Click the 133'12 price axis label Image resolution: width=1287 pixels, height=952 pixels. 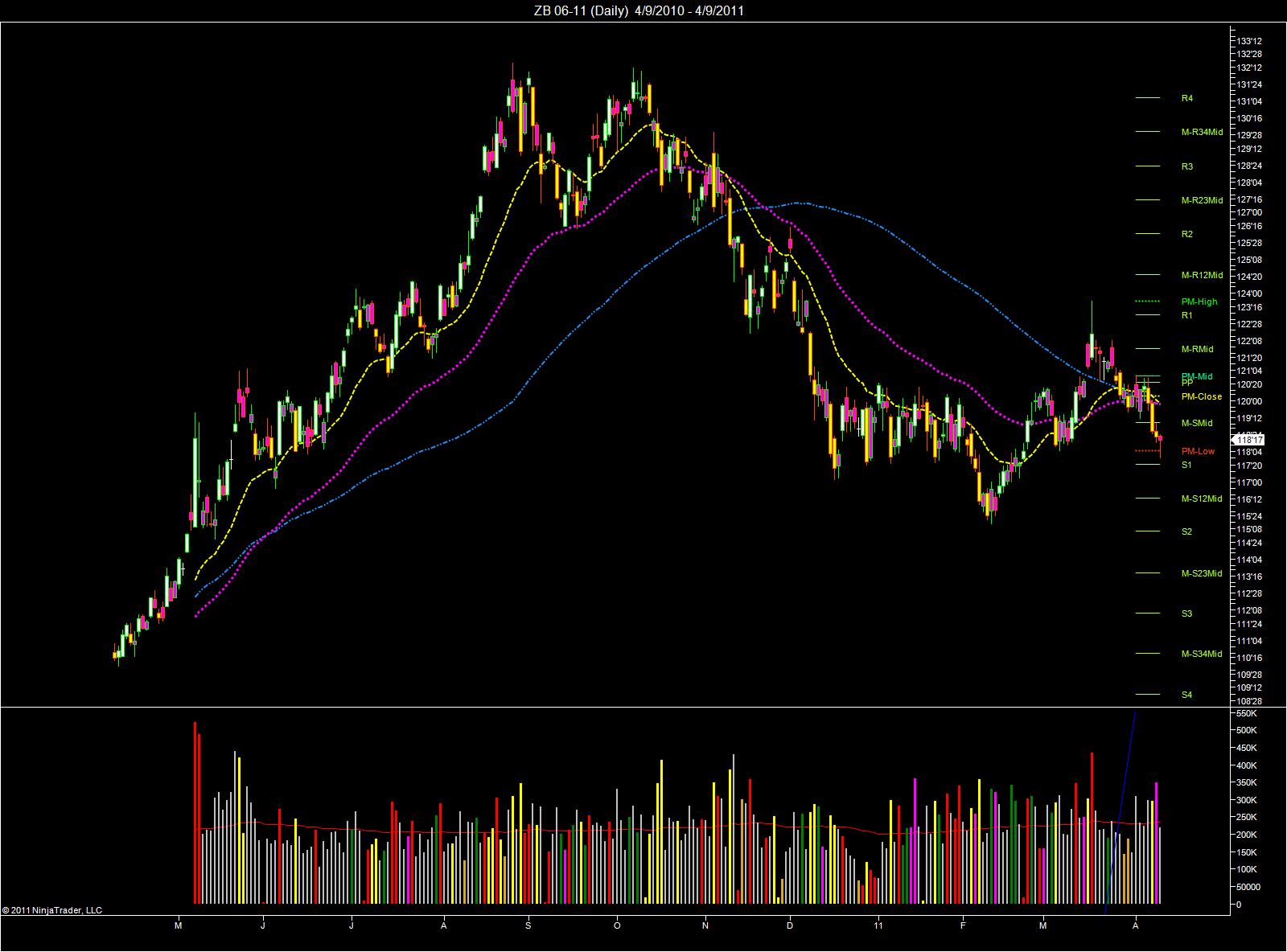(x=1249, y=41)
